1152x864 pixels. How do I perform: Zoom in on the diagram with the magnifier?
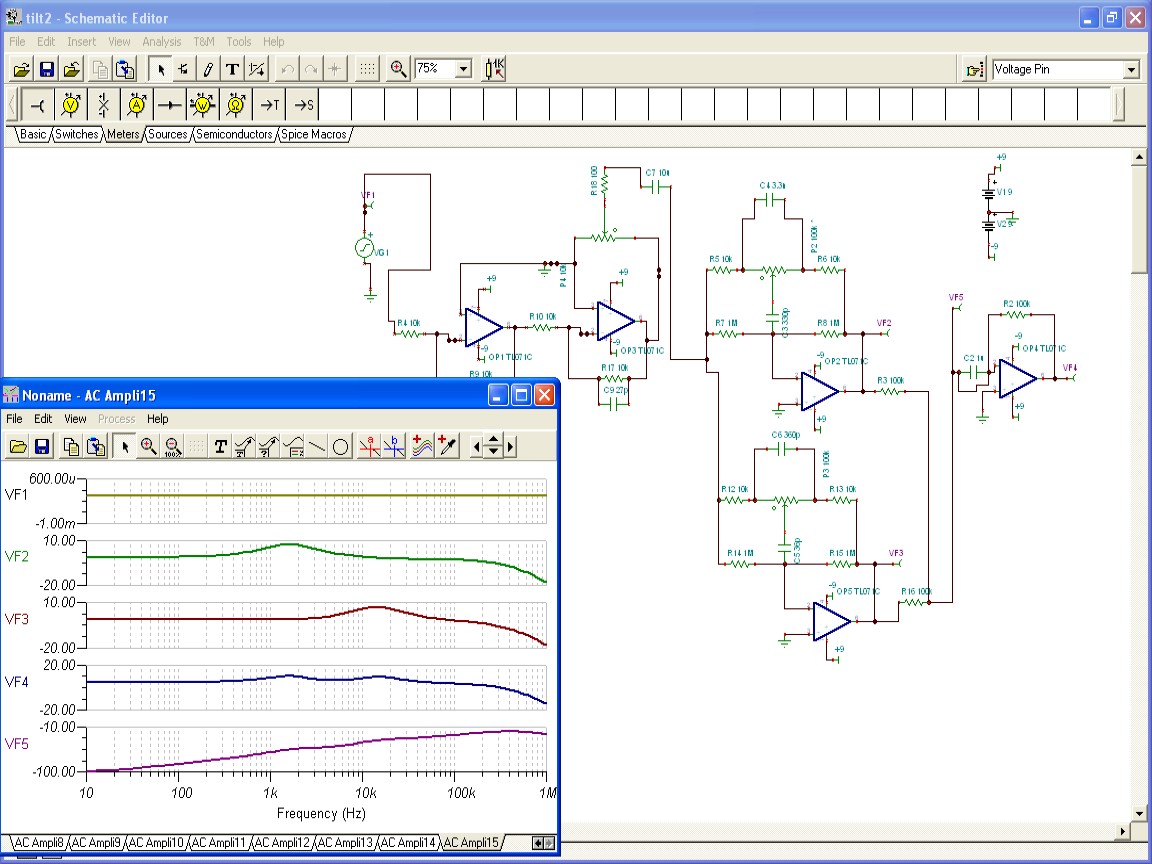pyautogui.click(x=148, y=447)
